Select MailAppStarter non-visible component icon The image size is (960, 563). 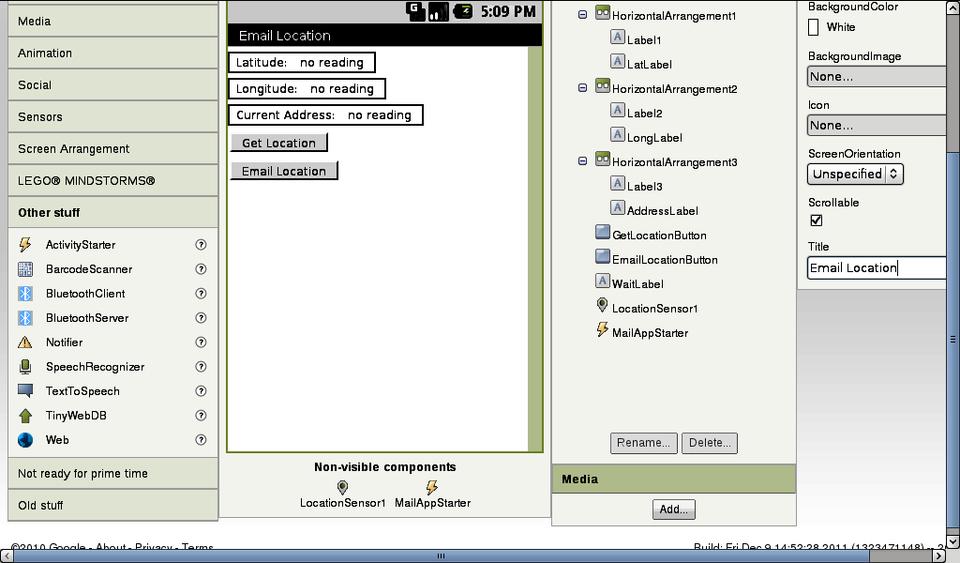pos(432,487)
